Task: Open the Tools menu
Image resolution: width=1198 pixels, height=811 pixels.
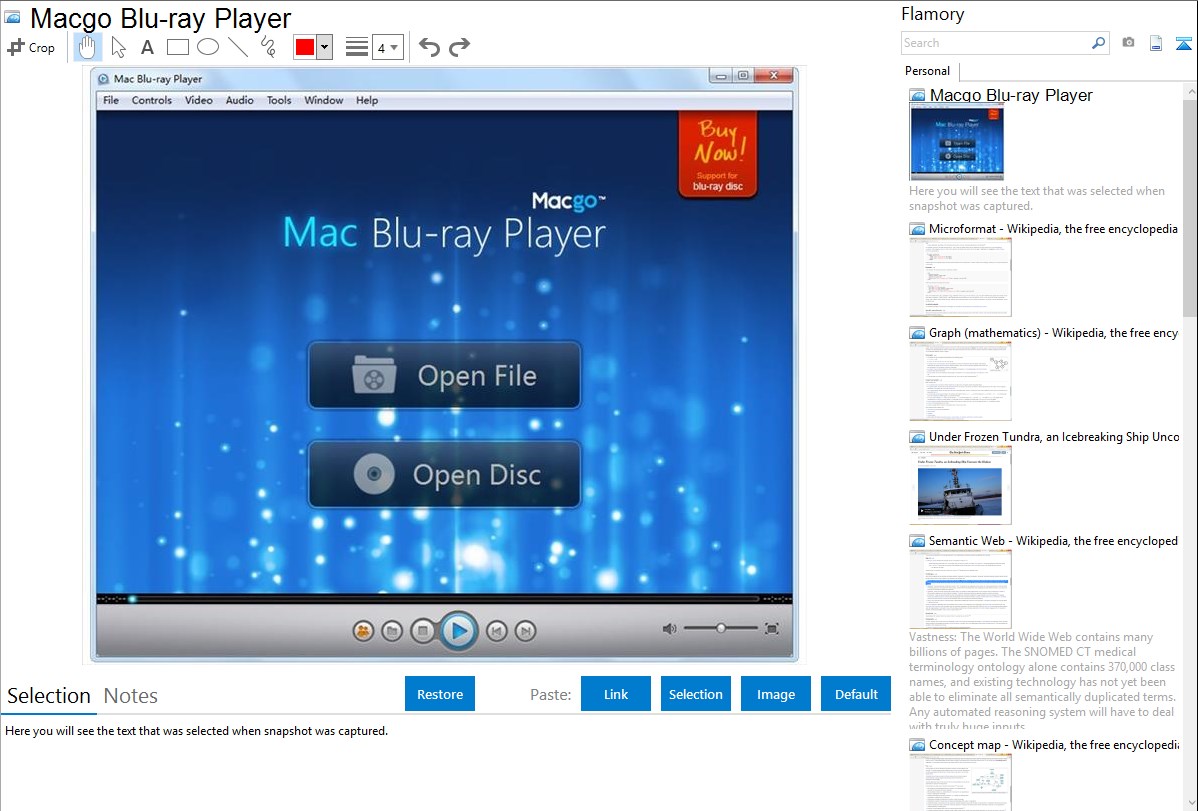Action: pyautogui.click(x=279, y=100)
